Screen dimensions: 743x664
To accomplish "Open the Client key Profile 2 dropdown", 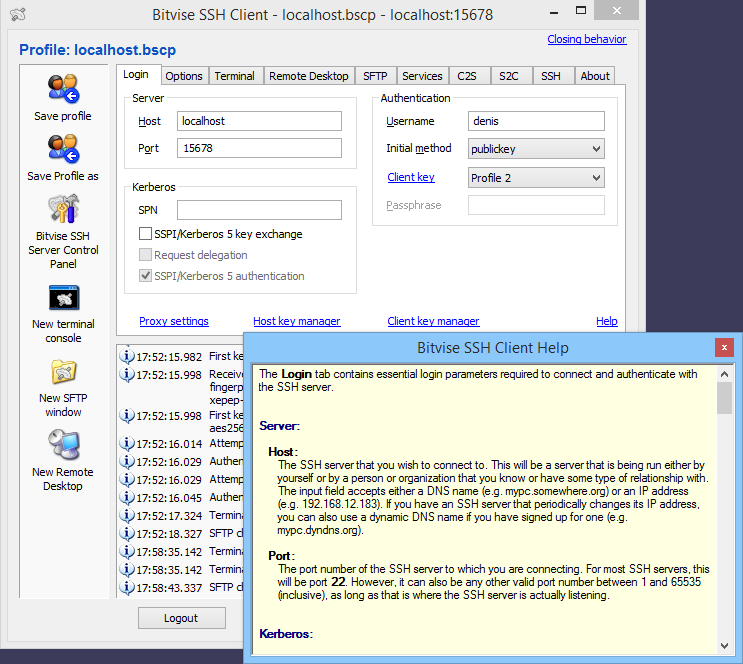I will pyautogui.click(x=536, y=178).
